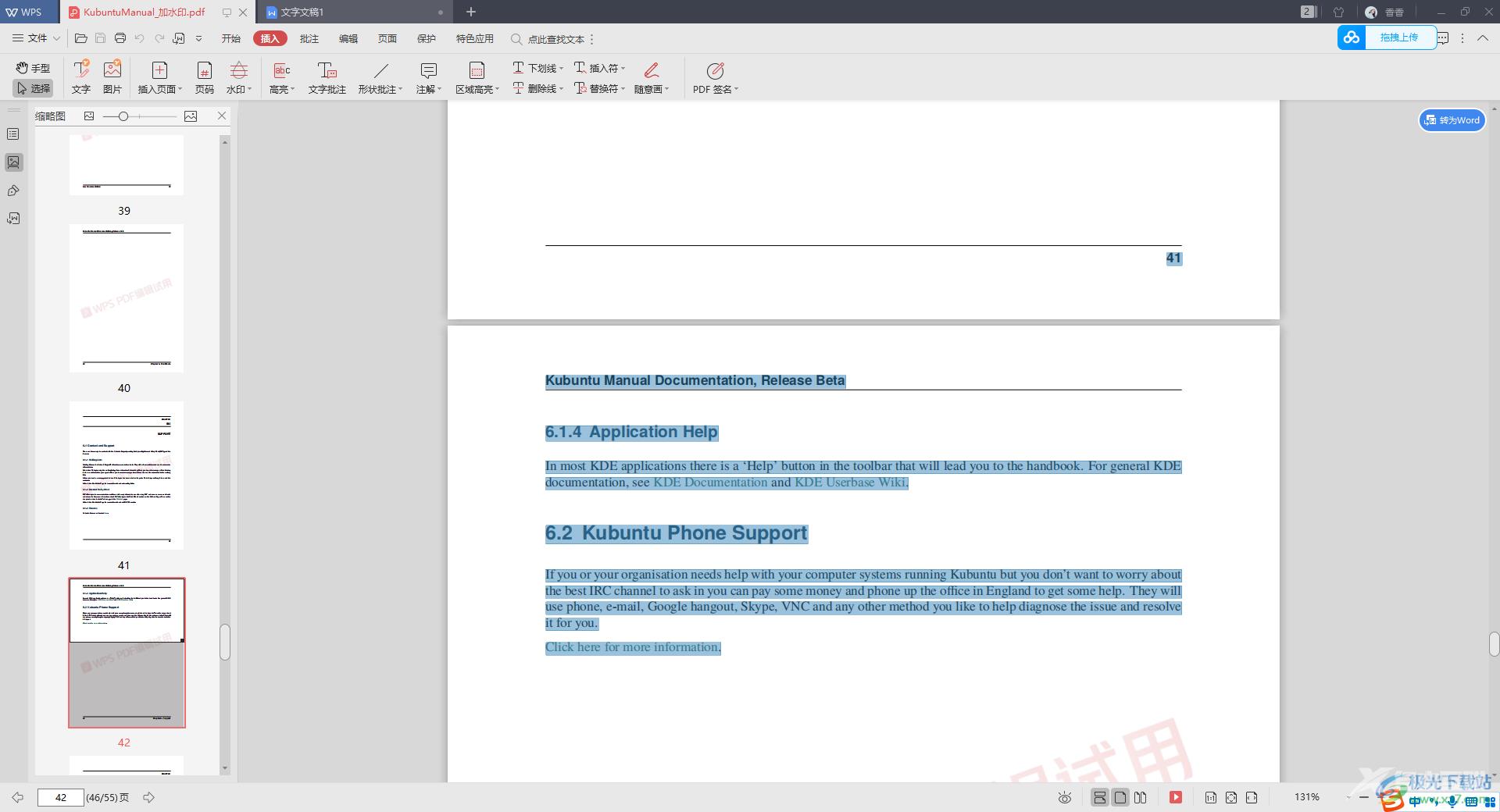Open the Watermark (水印) dropdown

click(x=239, y=77)
